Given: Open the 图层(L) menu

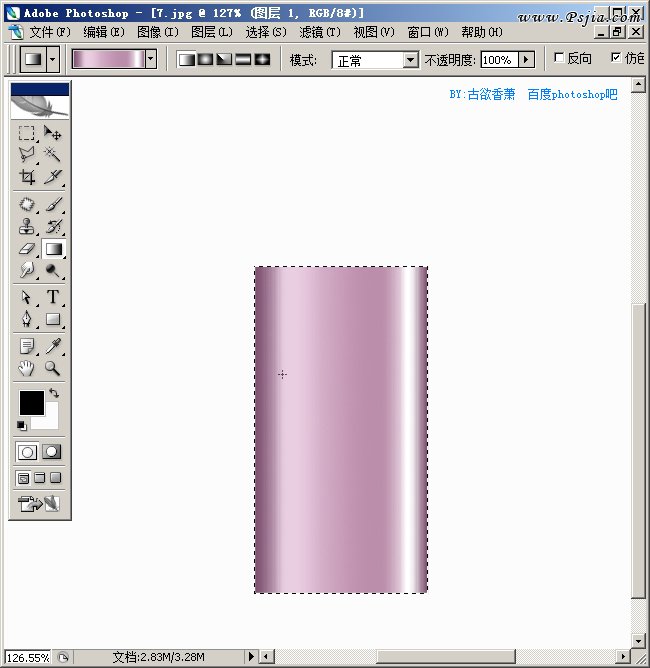Looking at the screenshot, I should click(212, 32).
